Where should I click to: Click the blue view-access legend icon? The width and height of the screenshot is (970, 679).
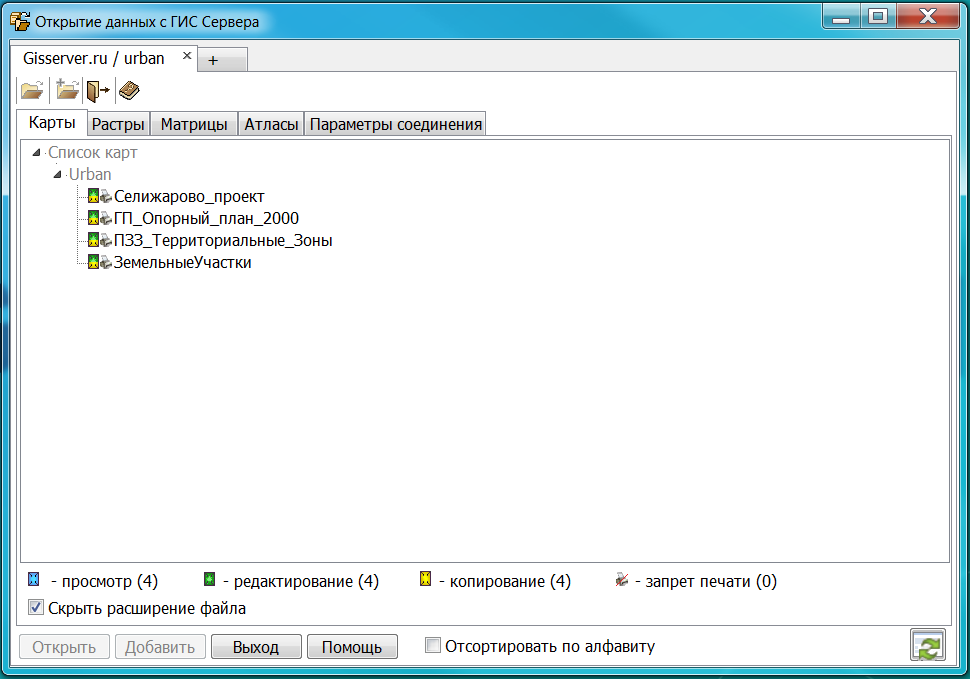click(34, 580)
